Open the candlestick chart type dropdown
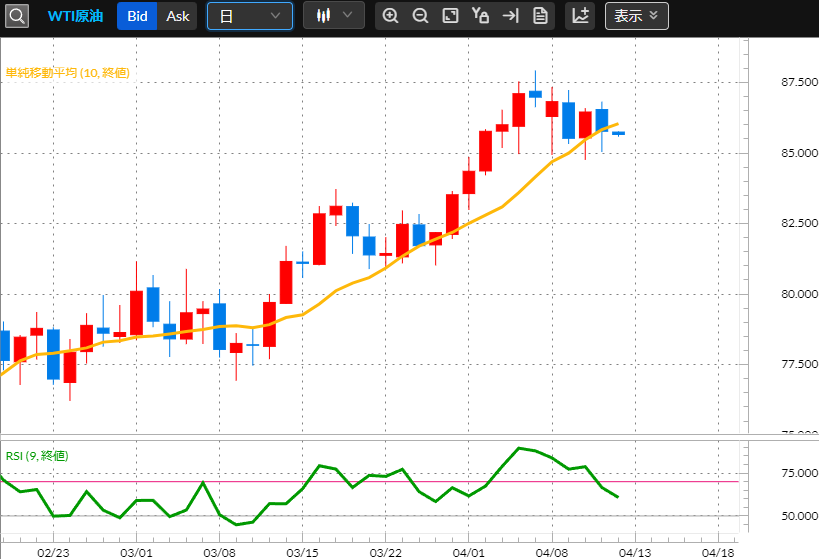 pyautogui.click(x=334, y=16)
